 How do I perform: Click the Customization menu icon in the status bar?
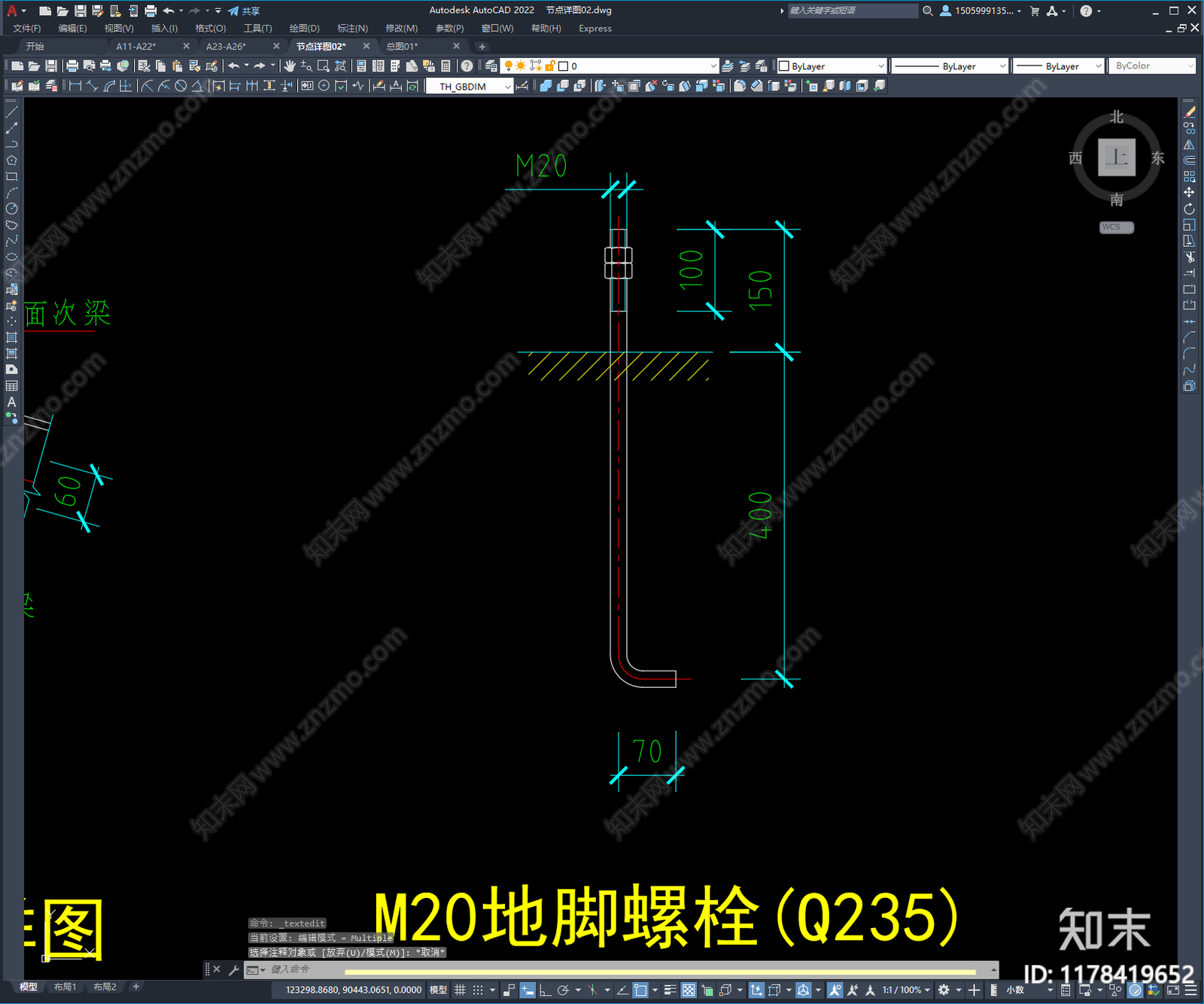click(1192, 990)
